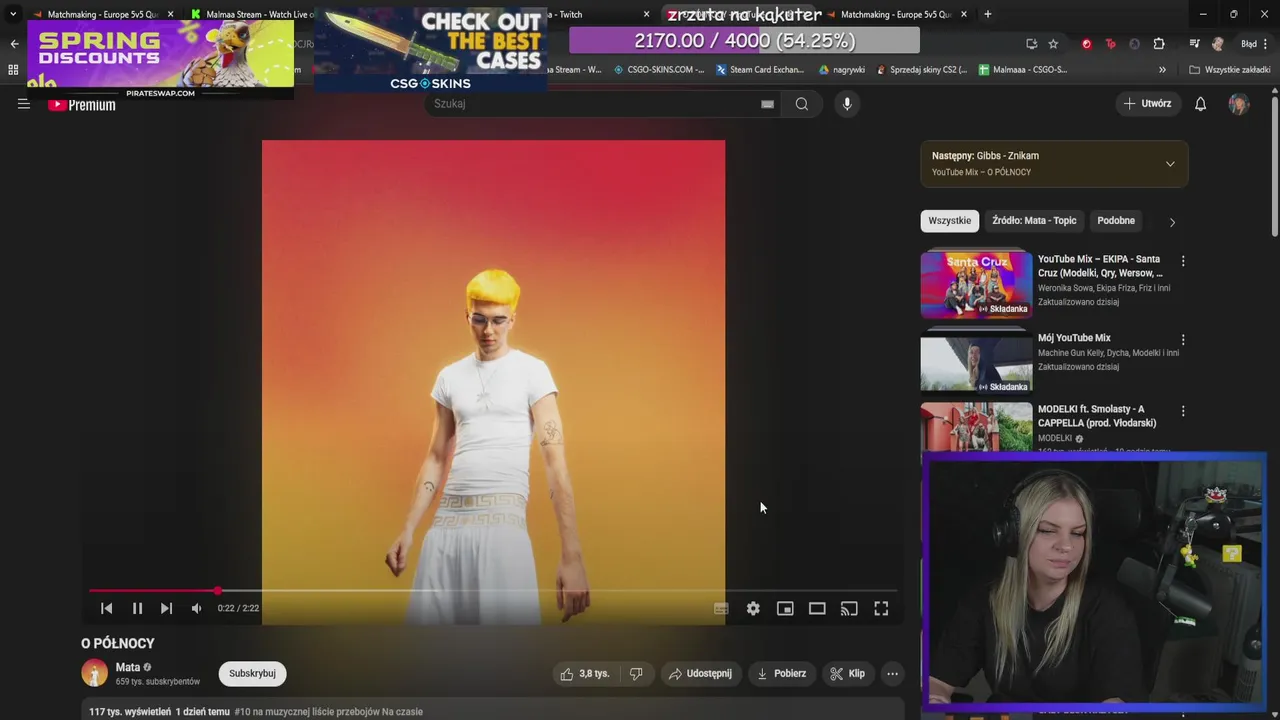The image size is (1280, 720).
Task: Toggle theater mode in player
Action: click(817, 608)
